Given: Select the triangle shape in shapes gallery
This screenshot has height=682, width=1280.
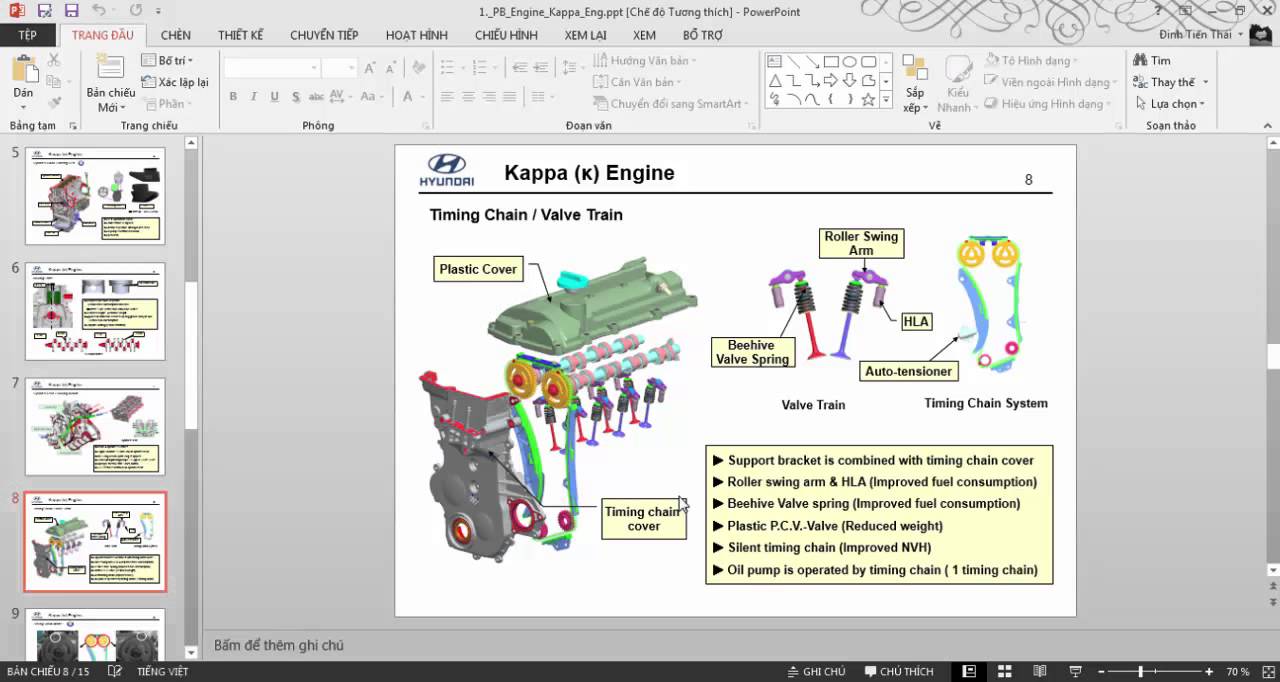Looking at the screenshot, I should 775,80.
